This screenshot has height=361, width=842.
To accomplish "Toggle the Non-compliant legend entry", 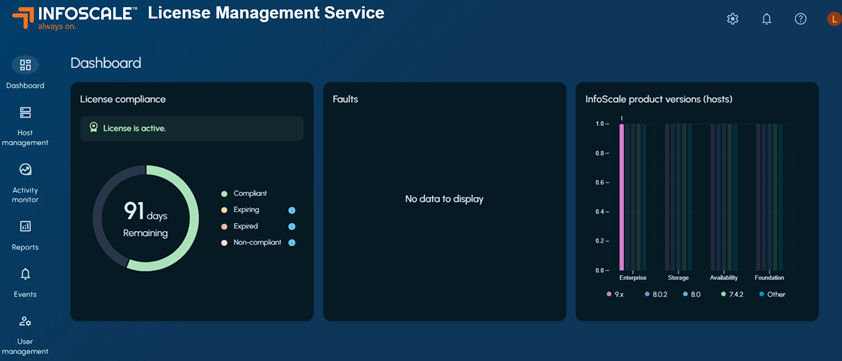I will (x=251, y=242).
